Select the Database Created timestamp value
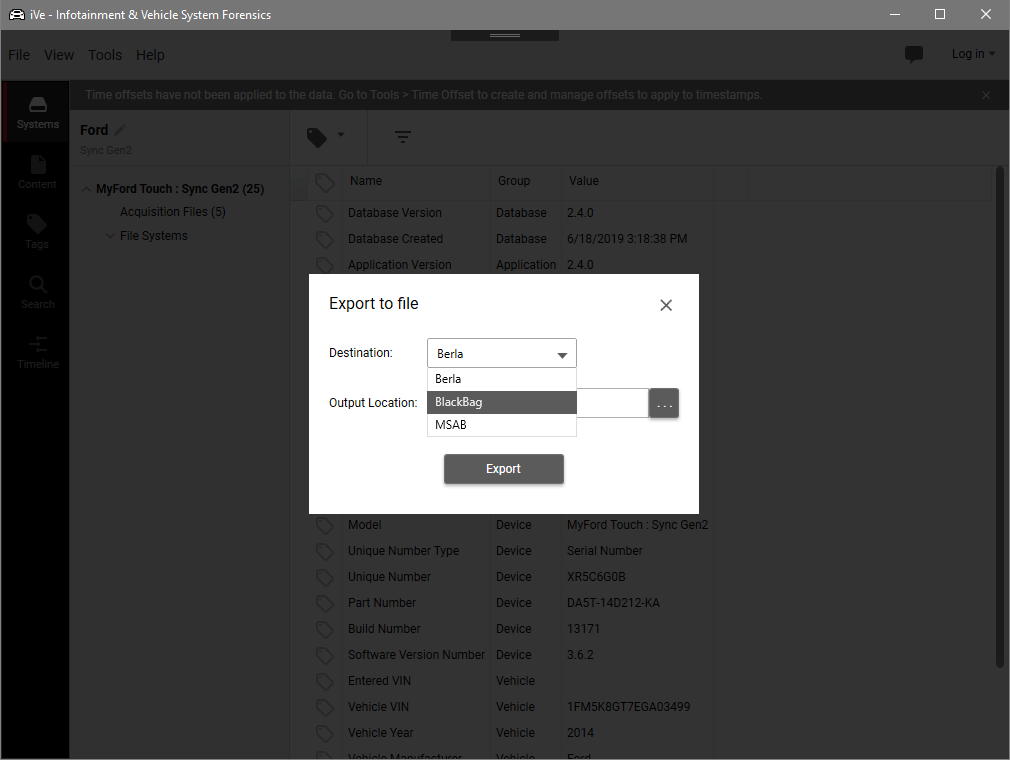The height and width of the screenshot is (760, 1010). pos(627,239)
